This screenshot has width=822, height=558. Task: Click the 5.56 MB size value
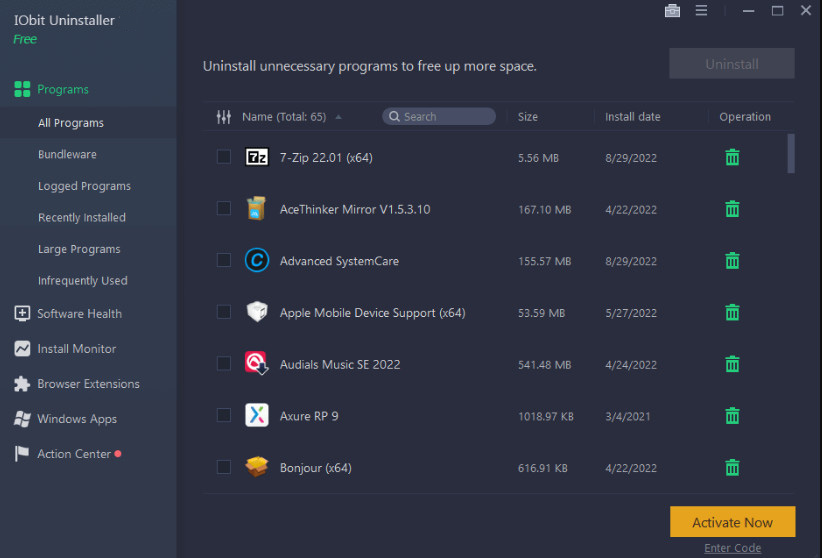pos(538,158)
